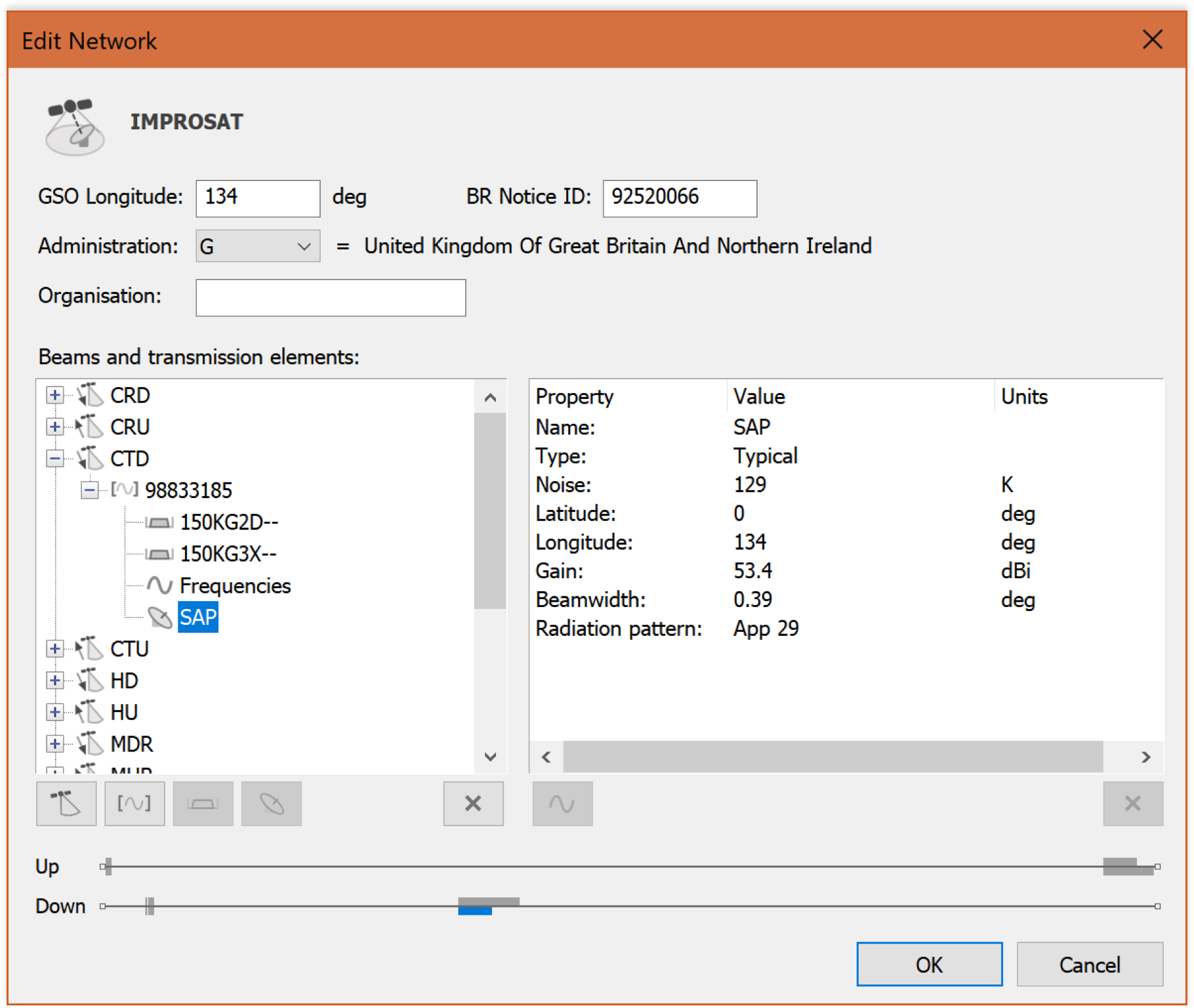Select the MDR beam icon in tree

[90, 744]
